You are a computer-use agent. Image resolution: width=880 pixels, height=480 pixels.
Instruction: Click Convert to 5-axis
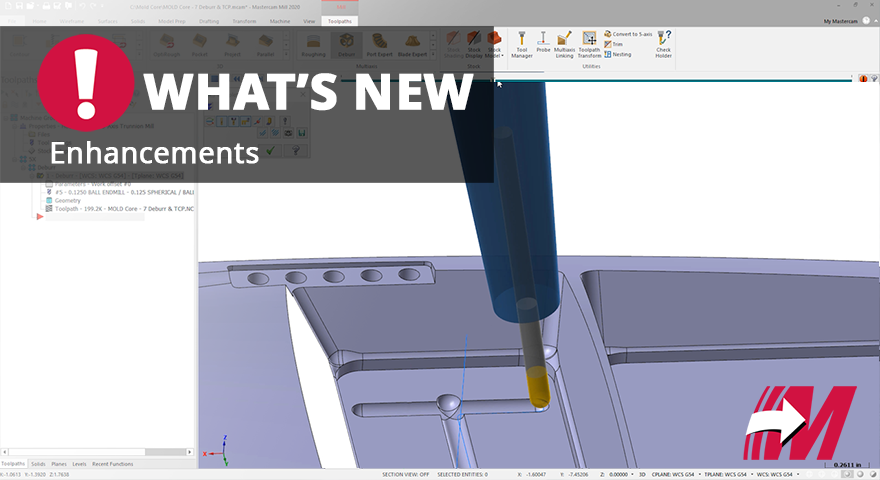628,34
